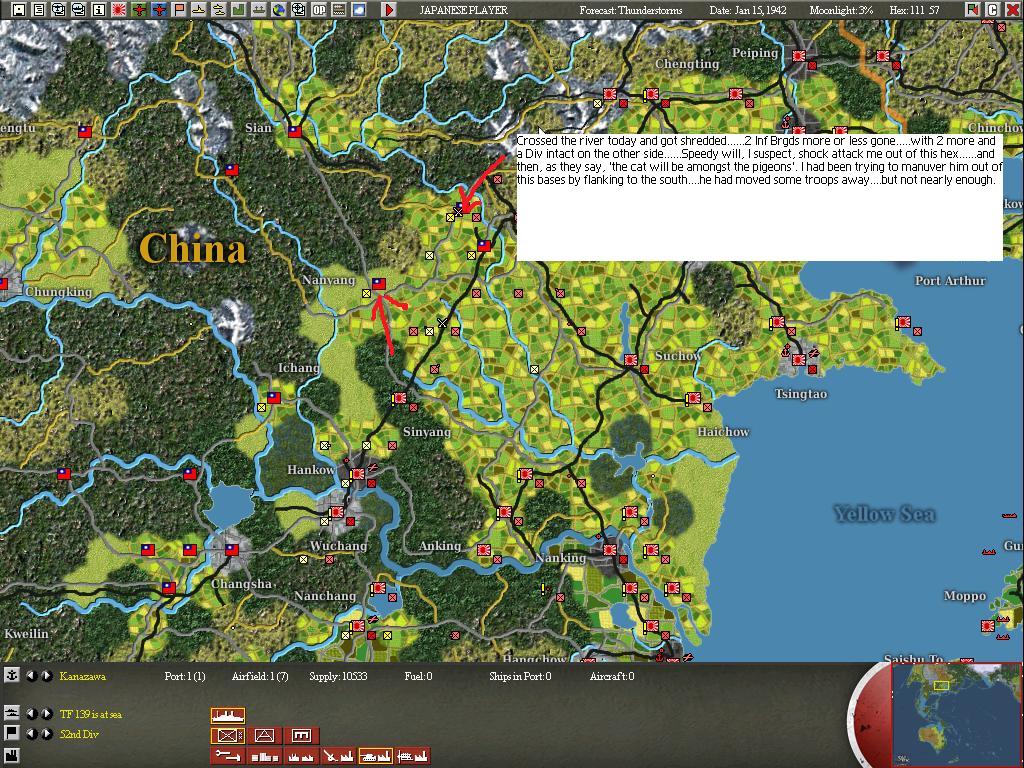Click the Japanese rising sun flag toolbar icon
The width and height of the screenshot is (1024, 768).
(x=119, y=9)
